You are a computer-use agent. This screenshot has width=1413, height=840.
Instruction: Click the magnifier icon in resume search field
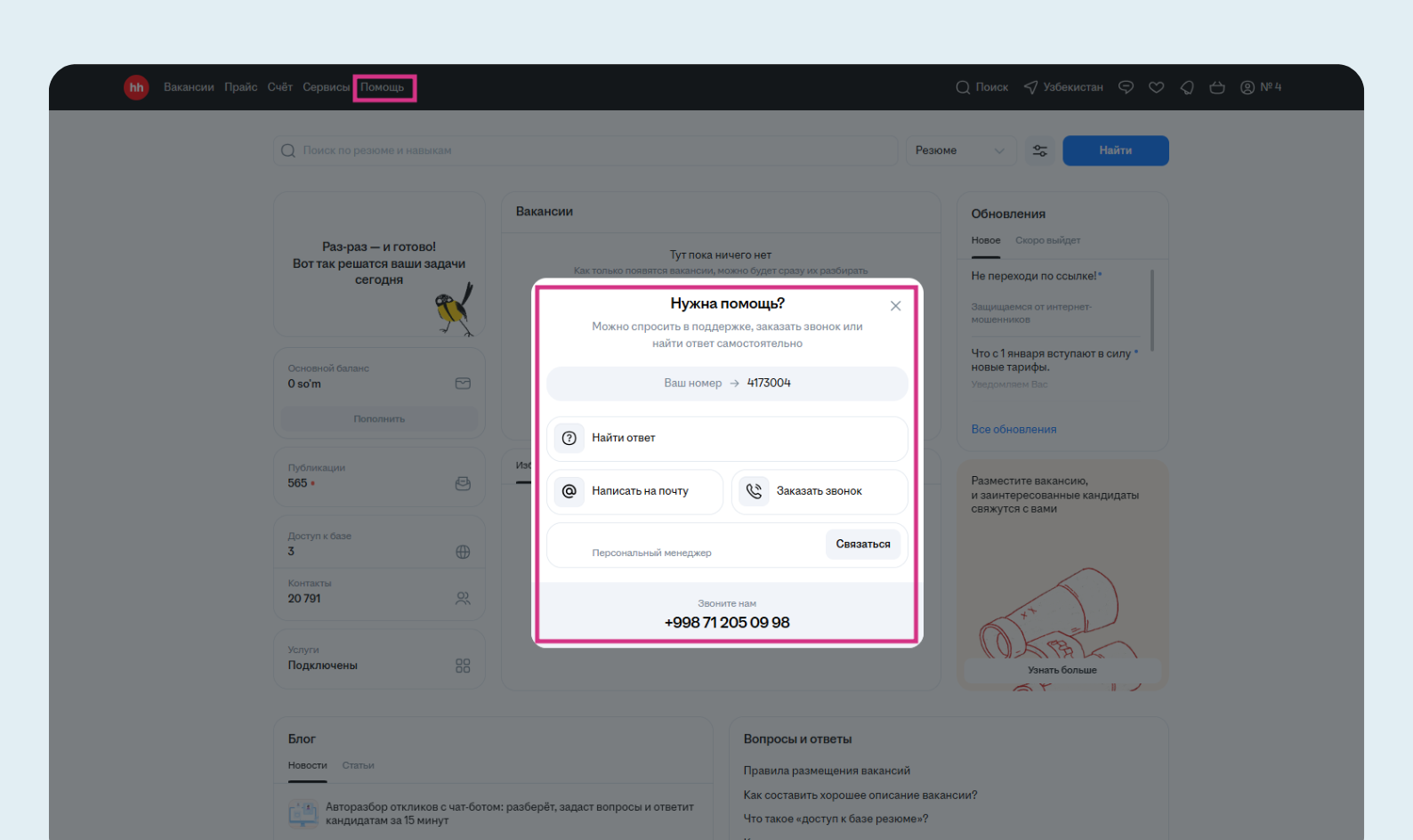(288, 150)
